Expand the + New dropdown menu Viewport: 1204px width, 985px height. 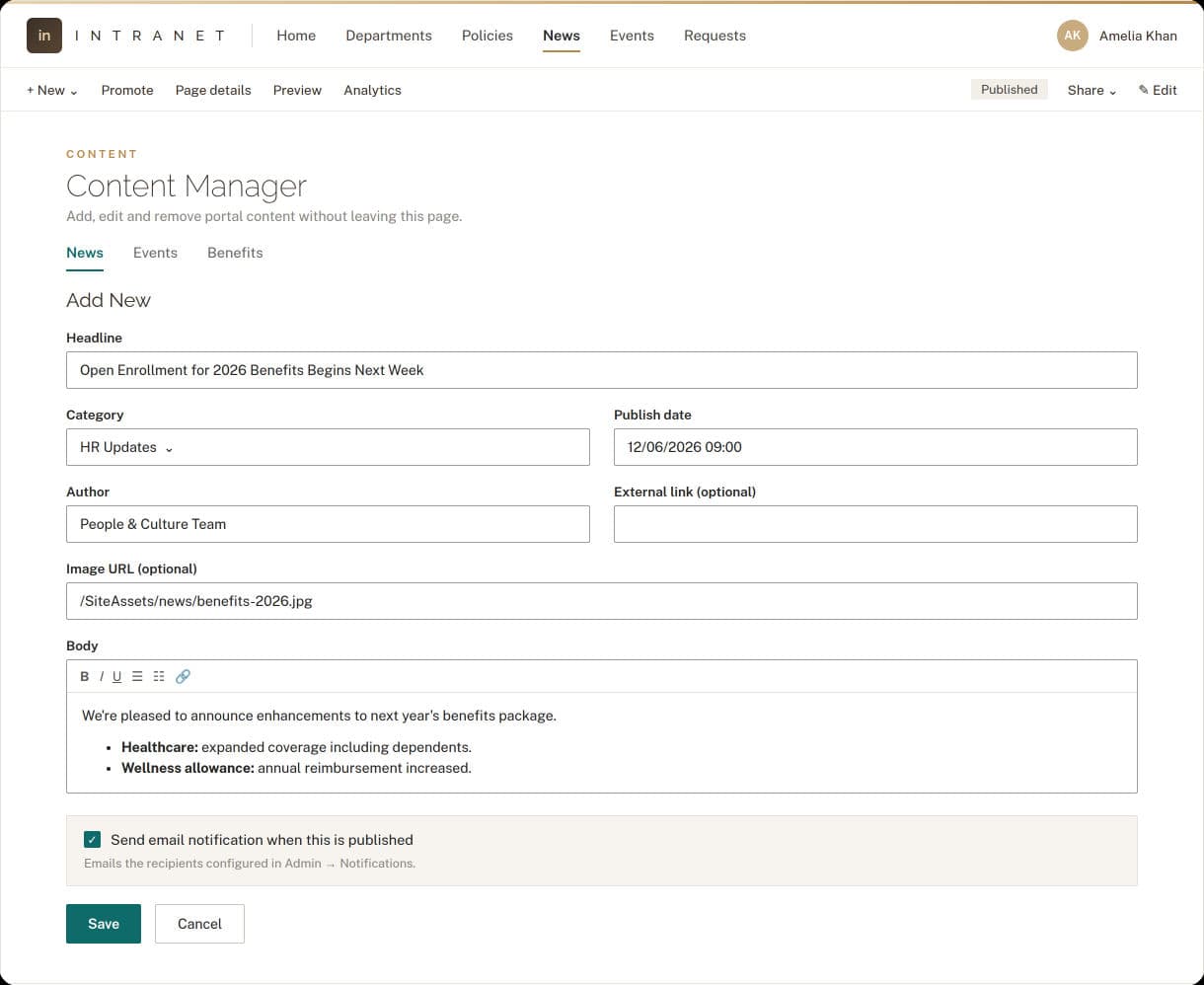click(52, 90)
